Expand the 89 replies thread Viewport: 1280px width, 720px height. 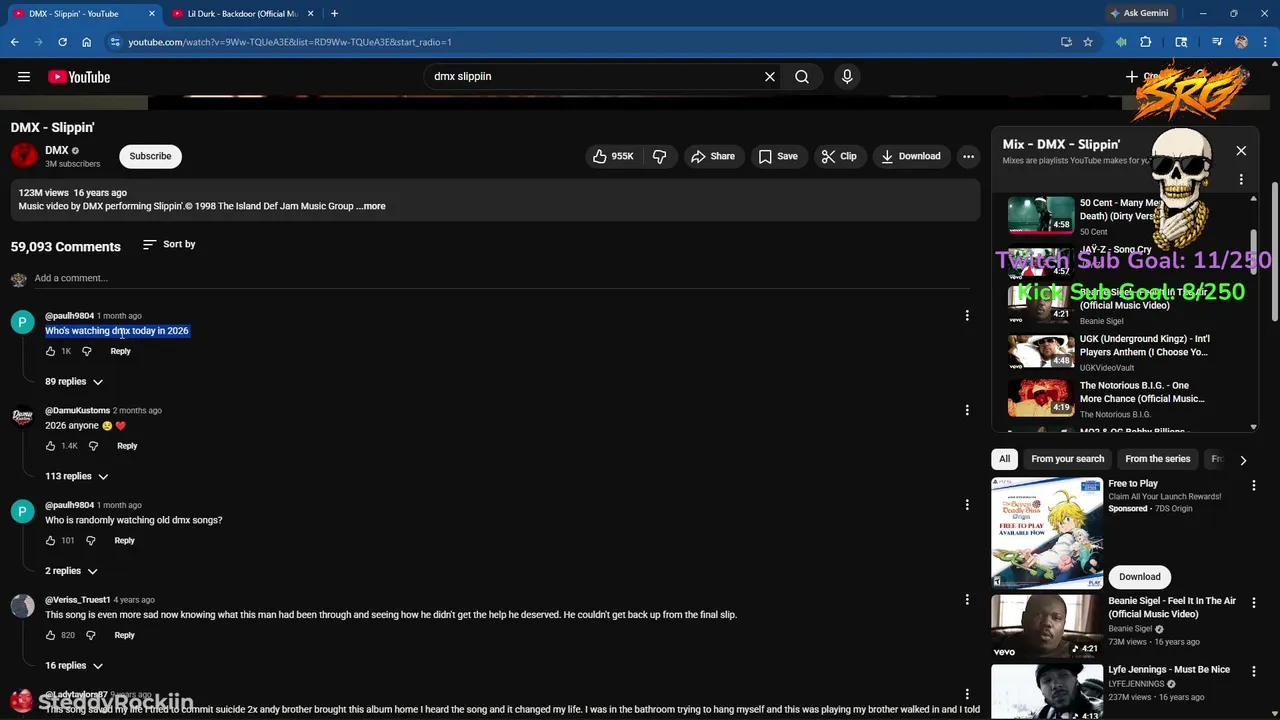pos(74,381)
